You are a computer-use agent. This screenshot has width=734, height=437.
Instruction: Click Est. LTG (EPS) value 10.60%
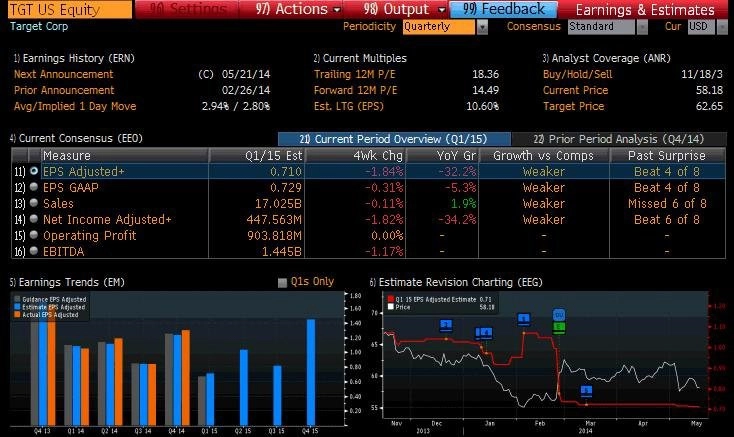483,106
